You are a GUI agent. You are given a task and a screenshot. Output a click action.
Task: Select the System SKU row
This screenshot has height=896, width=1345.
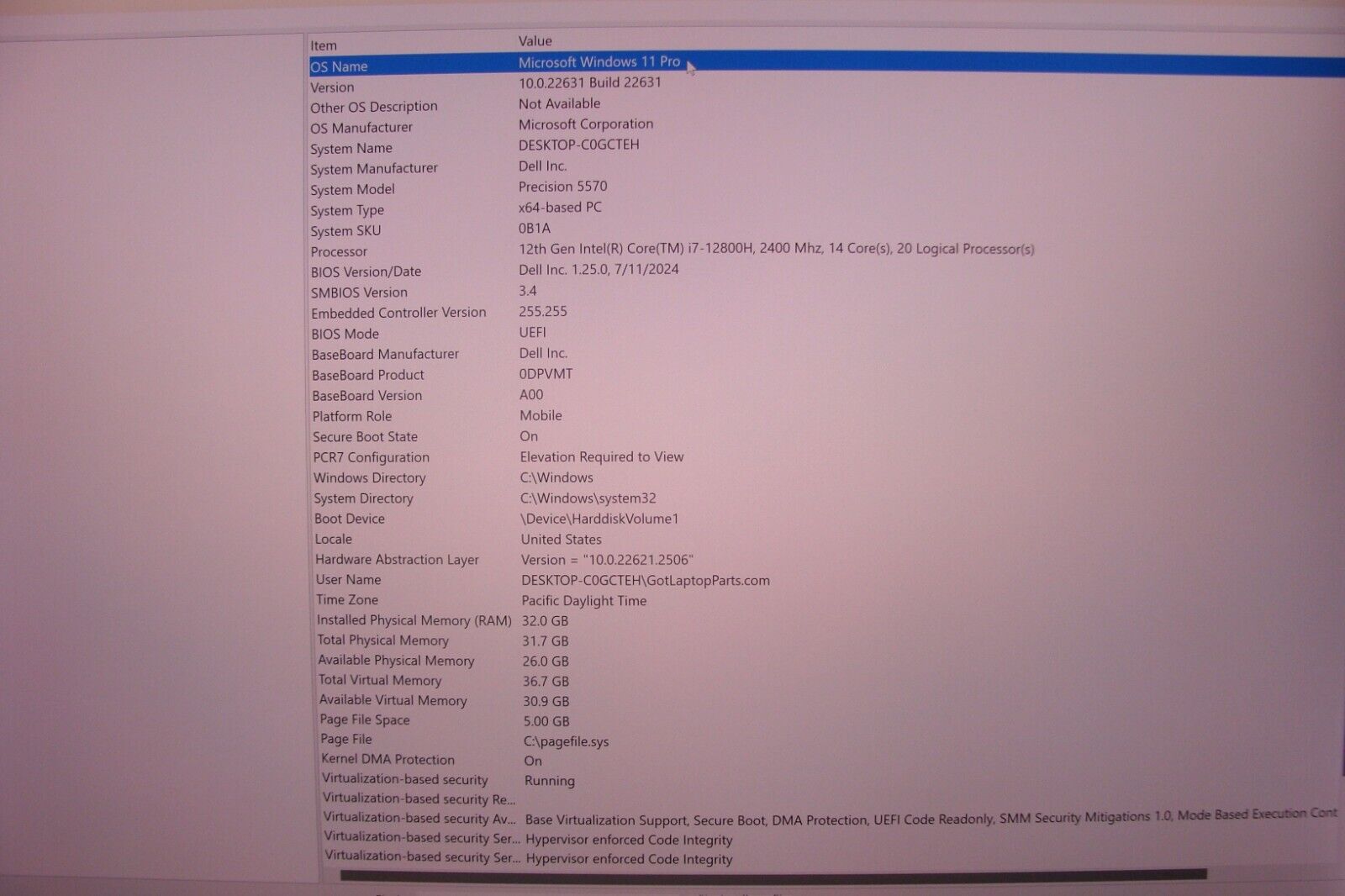click(x=826, y=229)
